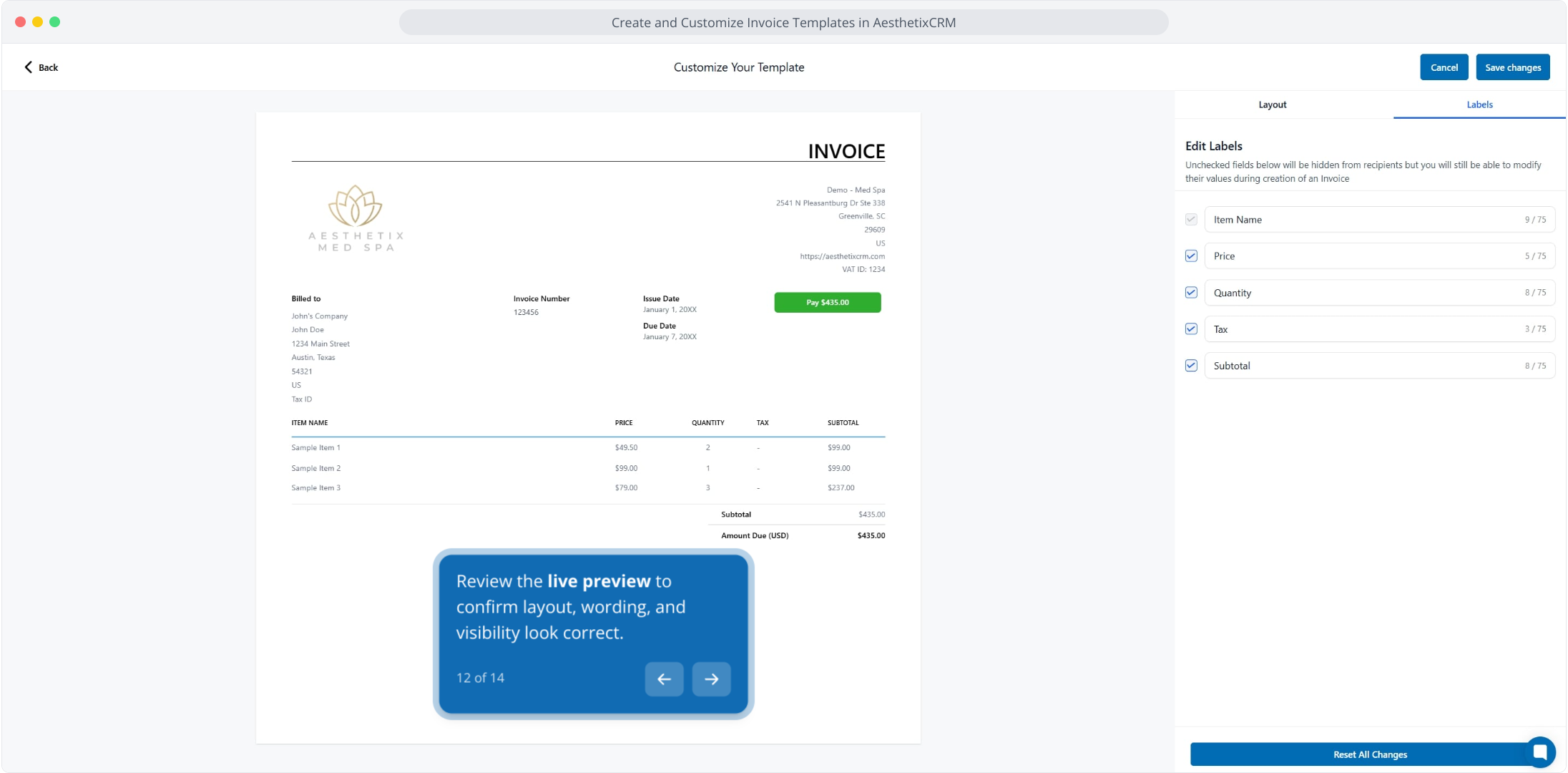
Task: Open the chat support bubble icon
Action: tap(1539, 752)
